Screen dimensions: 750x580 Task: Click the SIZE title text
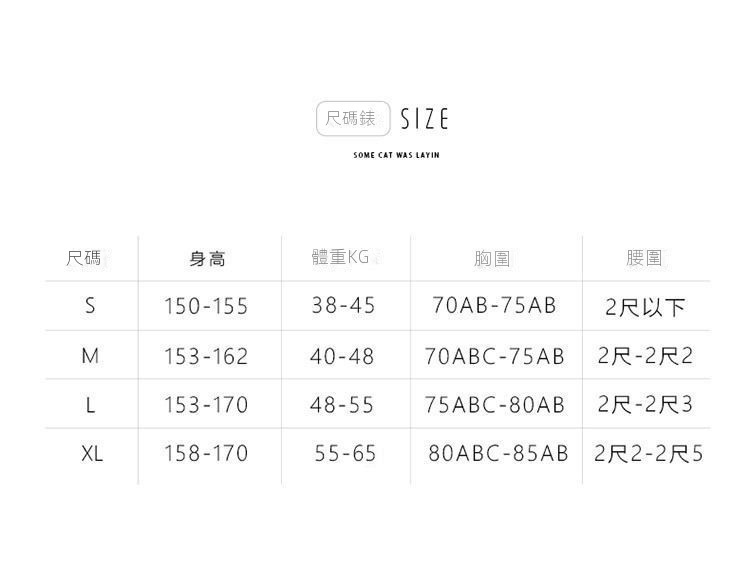click(x=424, y=120)
